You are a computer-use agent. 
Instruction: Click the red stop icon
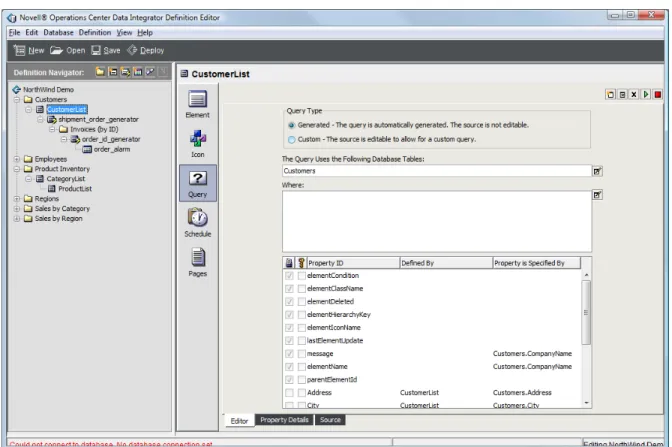click(x=657, y=94)
